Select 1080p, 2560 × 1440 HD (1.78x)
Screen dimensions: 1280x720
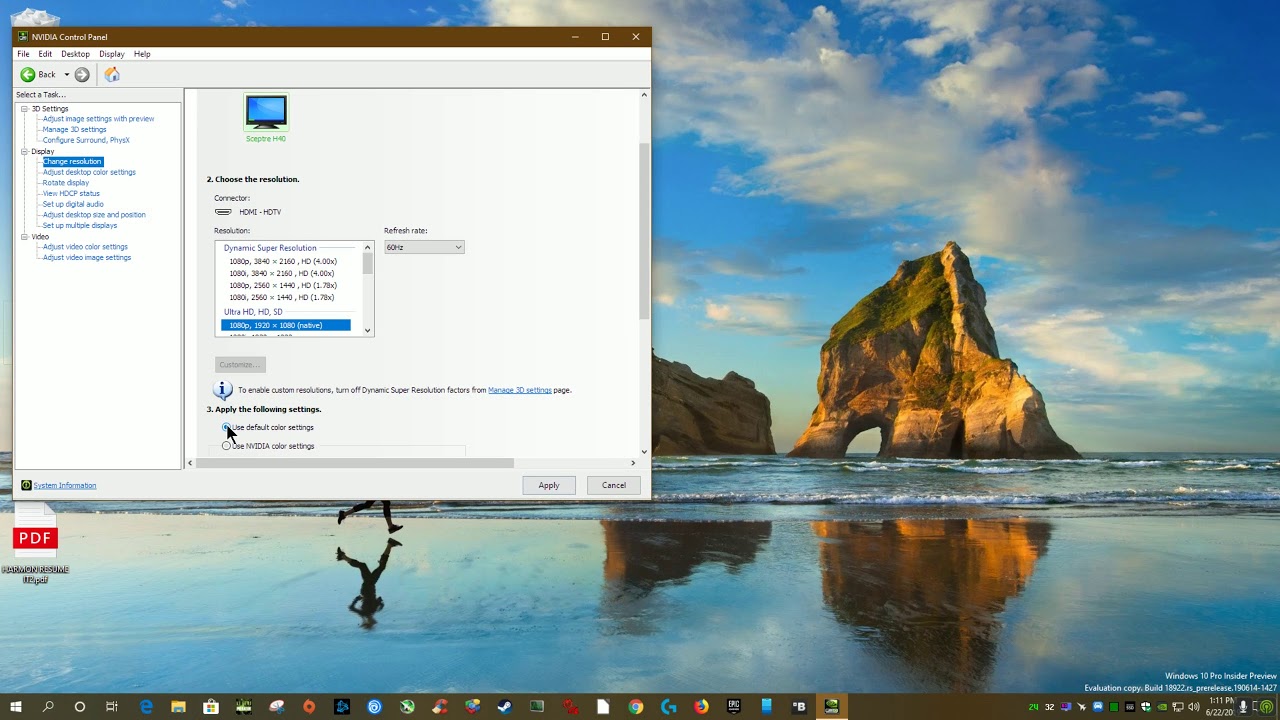tap(283, 285)
